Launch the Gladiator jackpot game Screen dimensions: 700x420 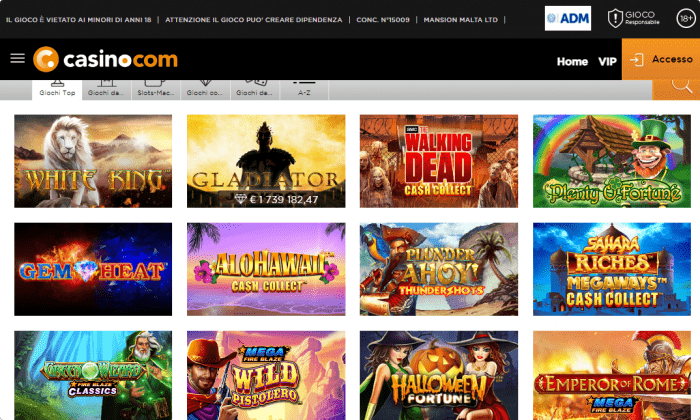[266, 161]
